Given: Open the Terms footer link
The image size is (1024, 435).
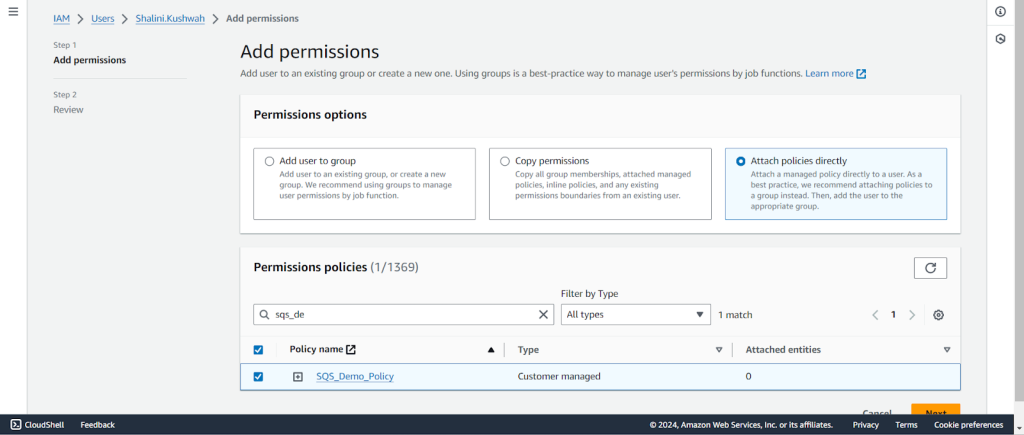Looking at the screenshot, I should point(906,425).
